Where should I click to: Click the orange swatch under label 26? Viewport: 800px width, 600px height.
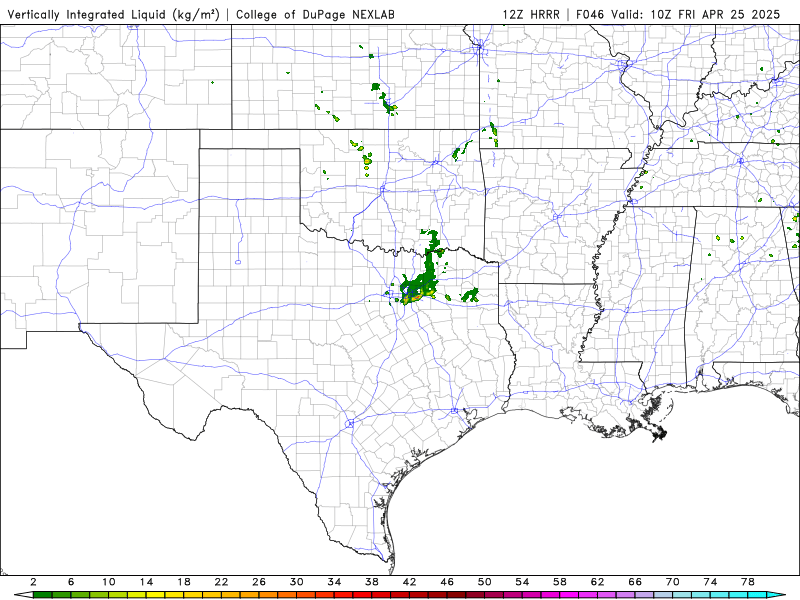[x=268, y=595]
